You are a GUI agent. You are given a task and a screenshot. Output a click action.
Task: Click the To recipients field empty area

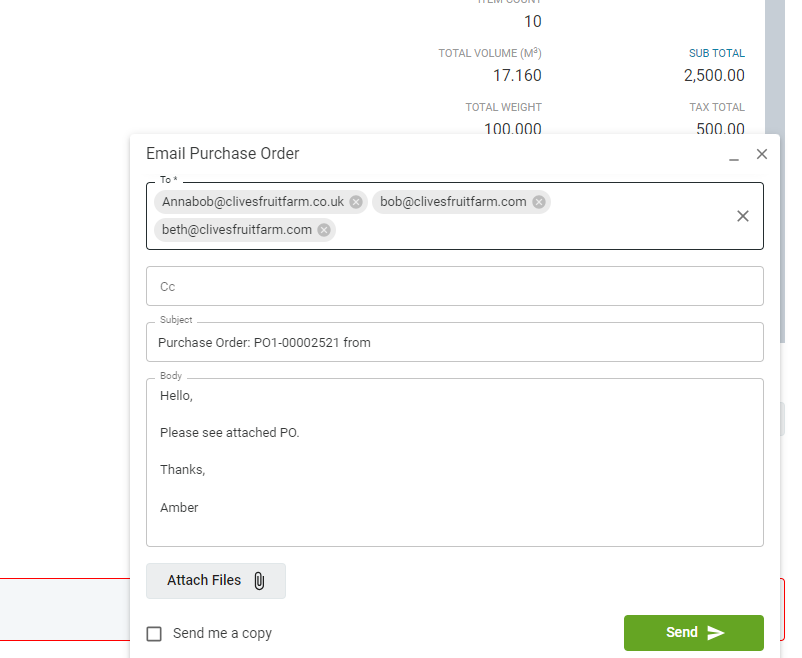[532, 230]
